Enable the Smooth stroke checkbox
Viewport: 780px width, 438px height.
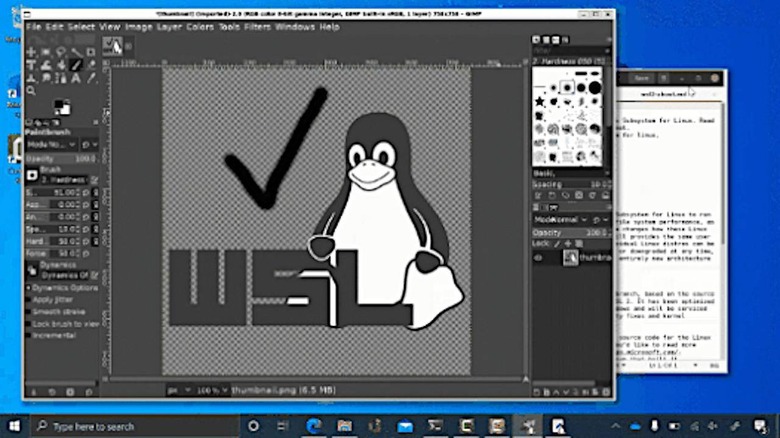pos(28,312)
